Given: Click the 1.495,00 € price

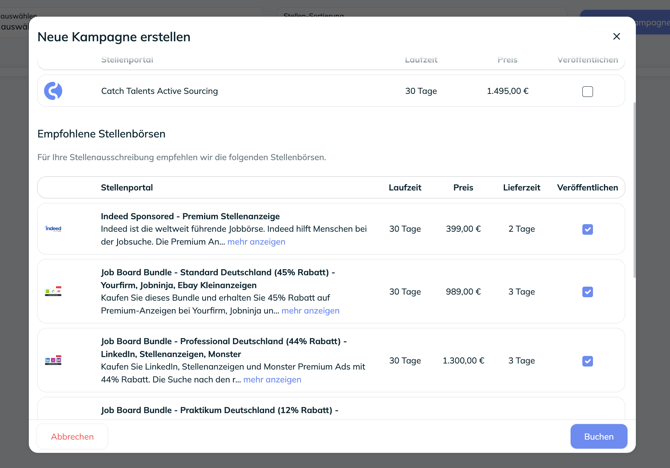Looking at the screenshot, I should 508,91.
